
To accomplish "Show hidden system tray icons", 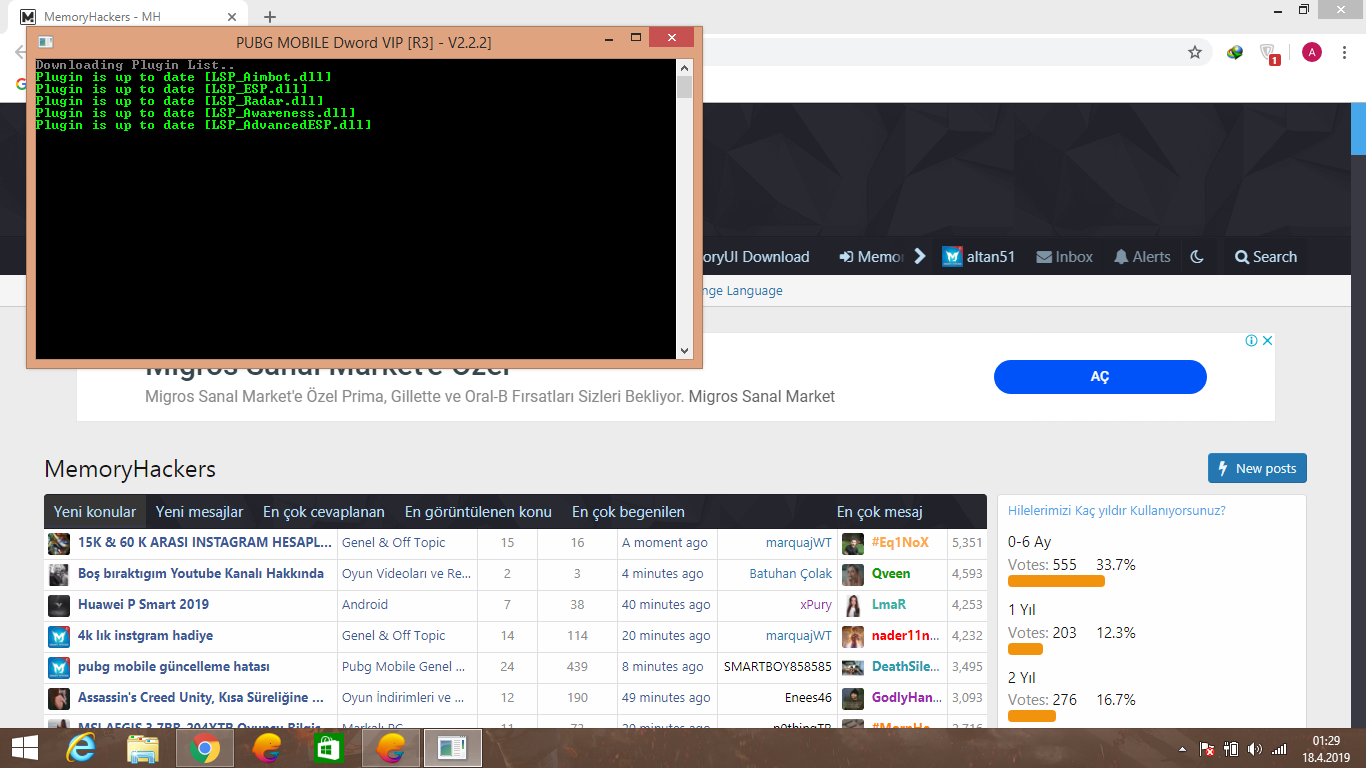I will coord(1183,749).
